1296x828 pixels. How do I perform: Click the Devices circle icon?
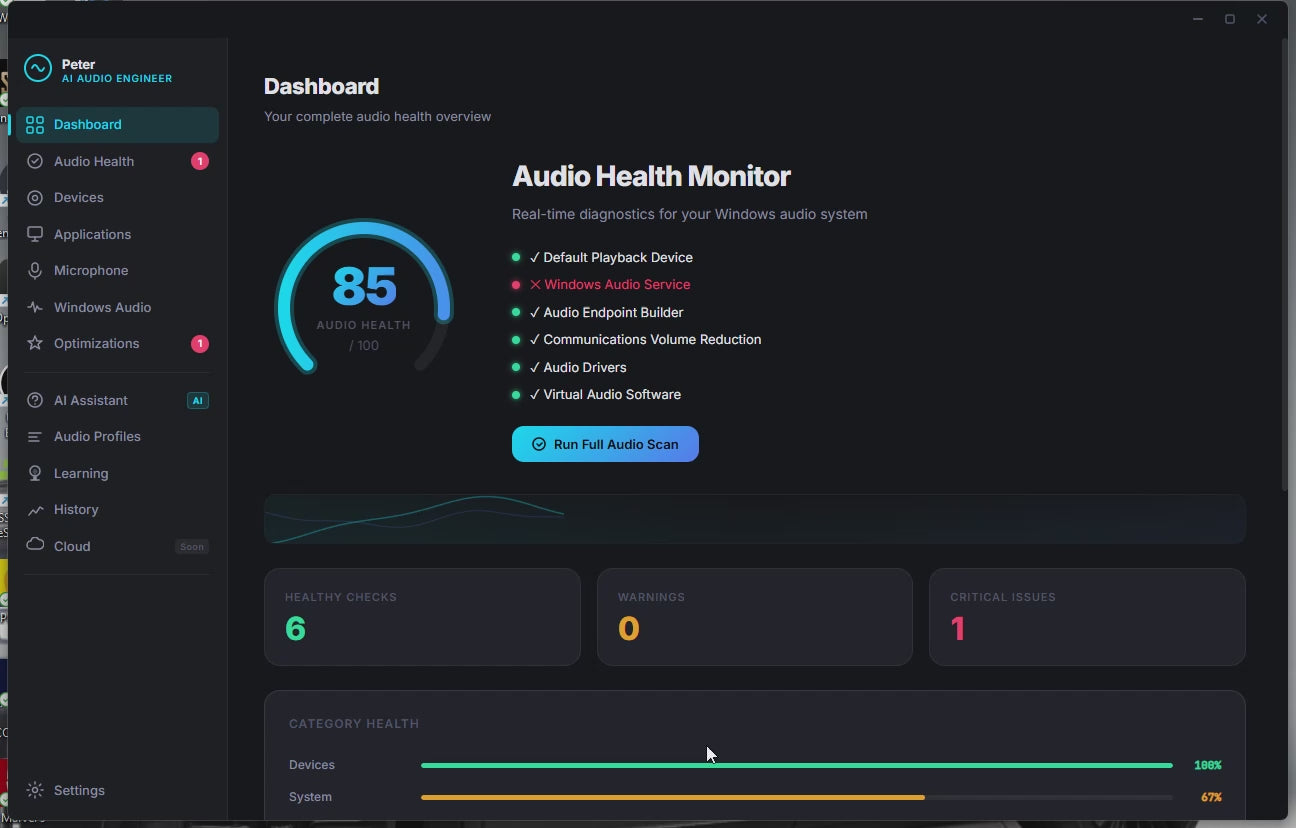35,198
